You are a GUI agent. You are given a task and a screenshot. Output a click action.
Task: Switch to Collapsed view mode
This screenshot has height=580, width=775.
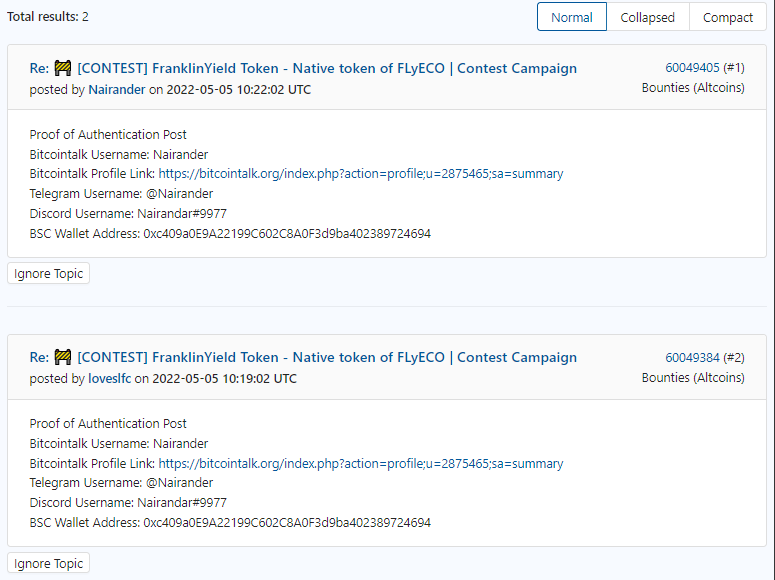647,17
